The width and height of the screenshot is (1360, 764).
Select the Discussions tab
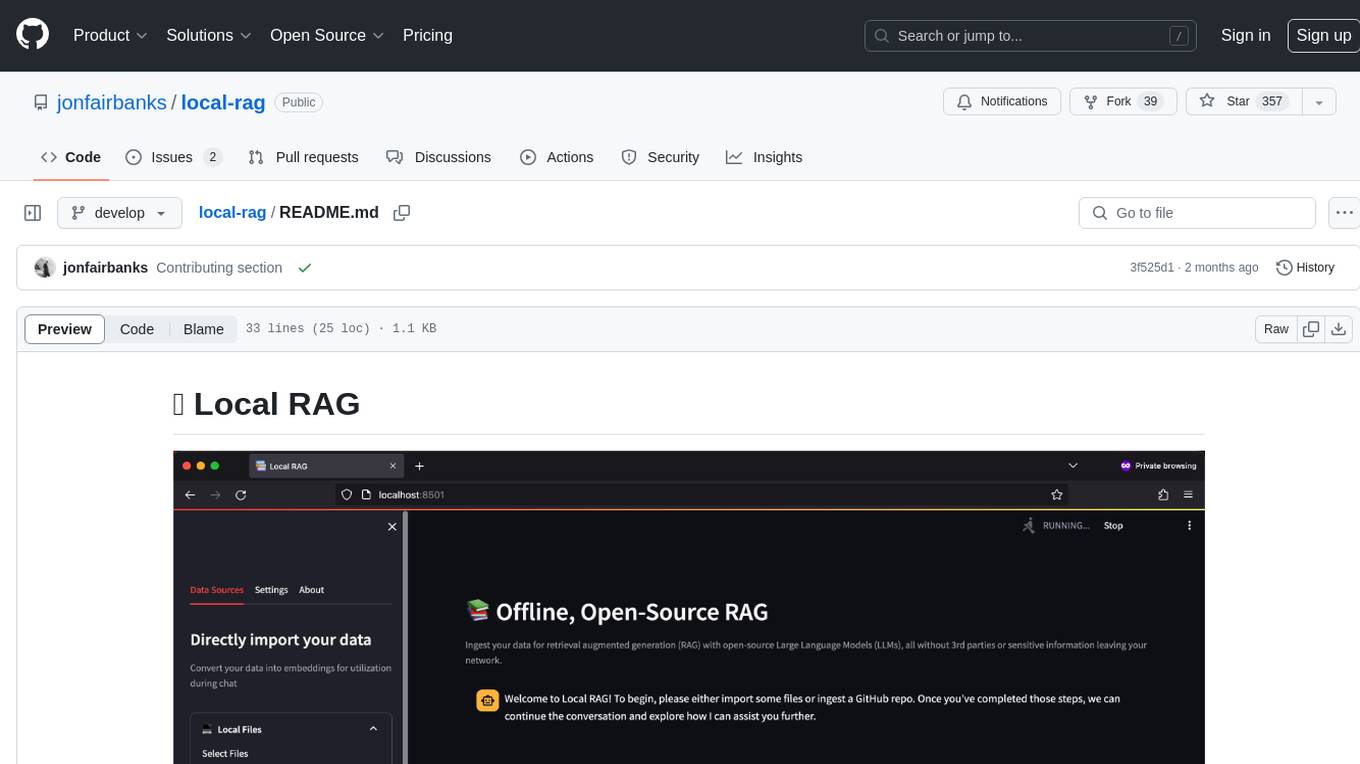coord(439,157)
